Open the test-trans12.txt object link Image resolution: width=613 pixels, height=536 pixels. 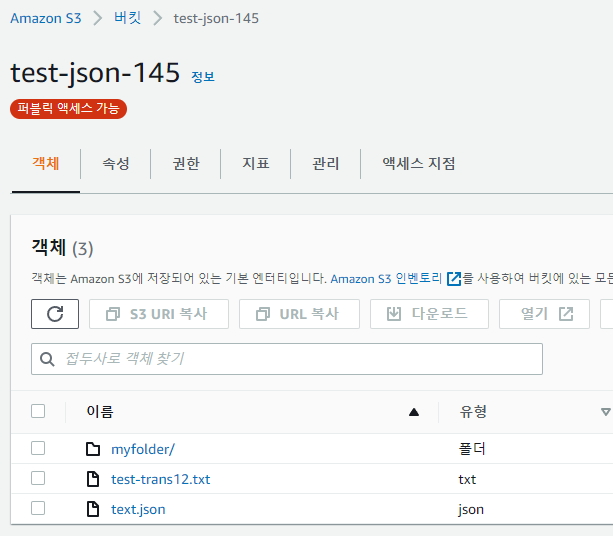click(x=161, y=479)
